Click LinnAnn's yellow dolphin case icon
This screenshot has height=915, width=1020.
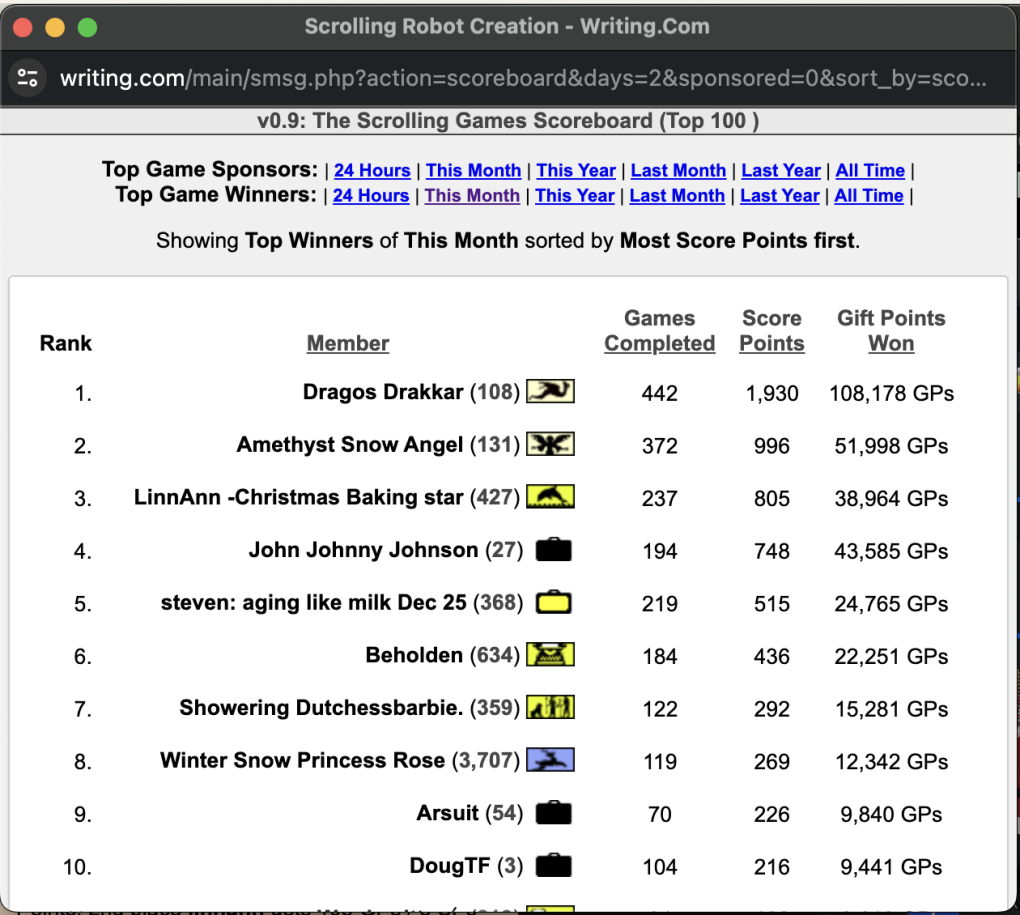coord(550,497)
